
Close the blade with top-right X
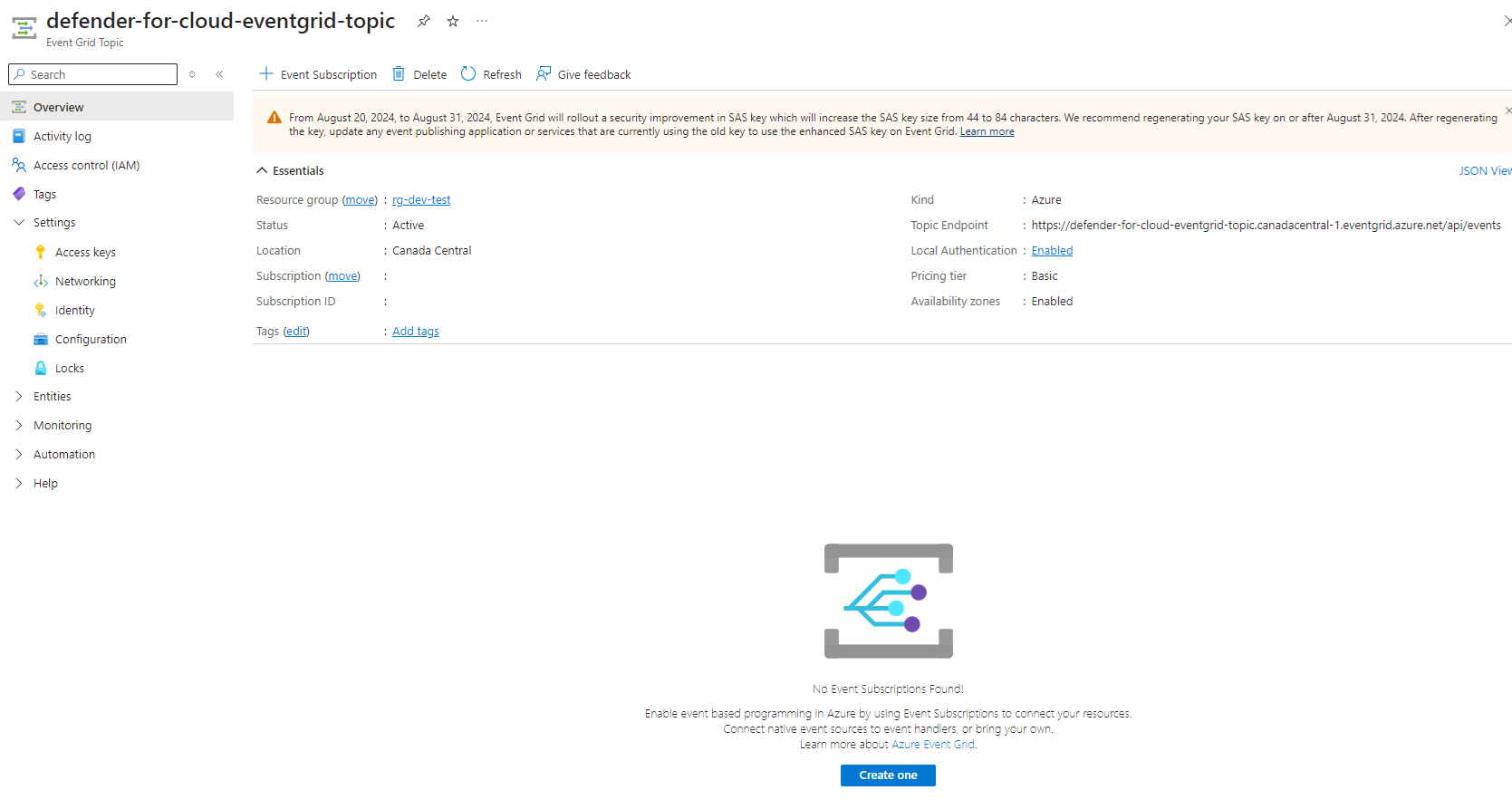click(1507, 21)
